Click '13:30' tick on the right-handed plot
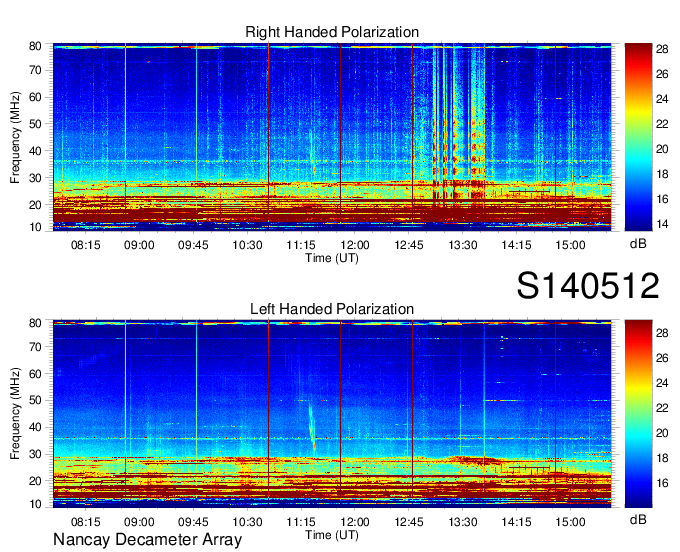Viewport: 680px width, 552px height. 463,245
